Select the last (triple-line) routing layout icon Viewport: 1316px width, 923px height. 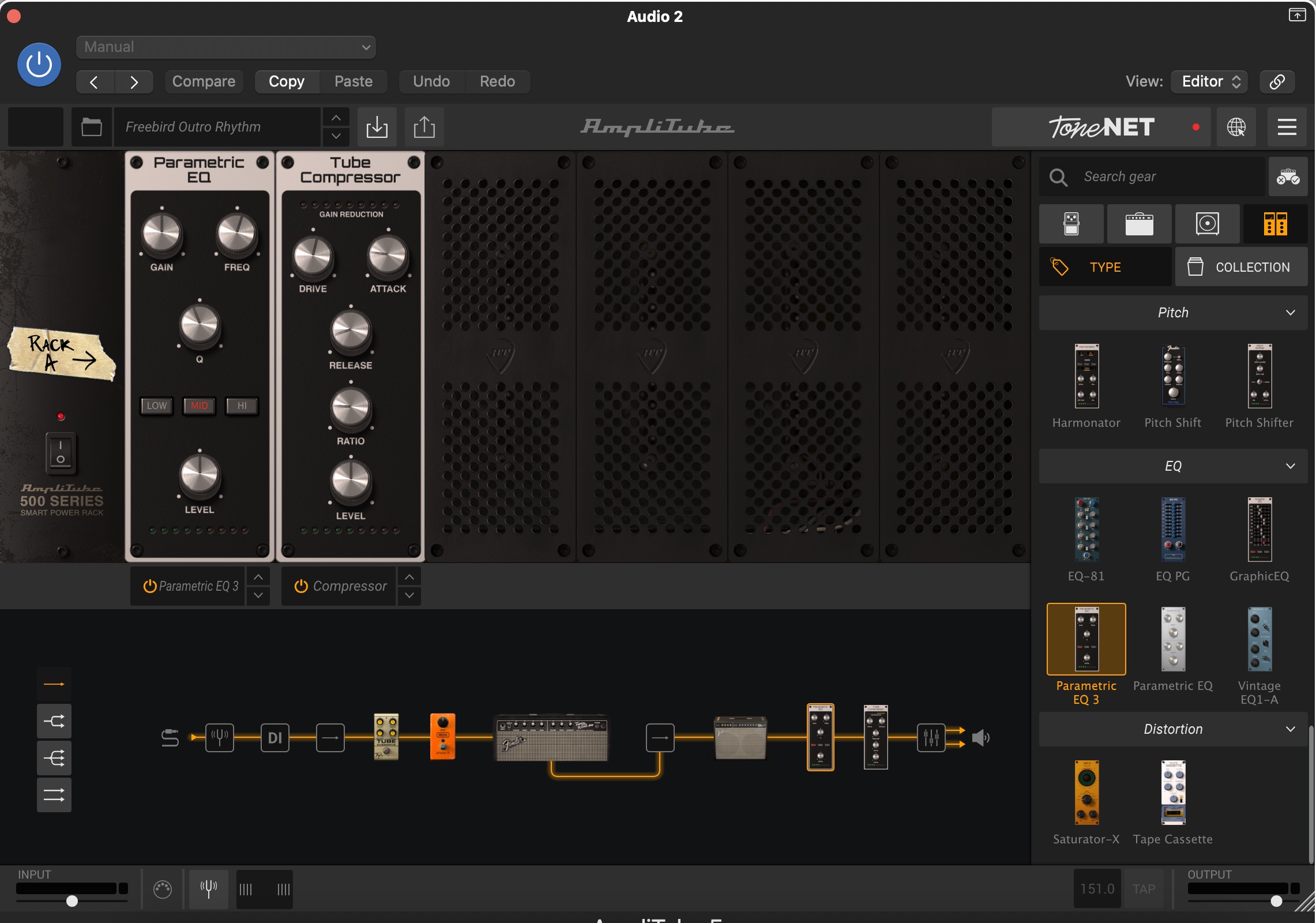54,795
